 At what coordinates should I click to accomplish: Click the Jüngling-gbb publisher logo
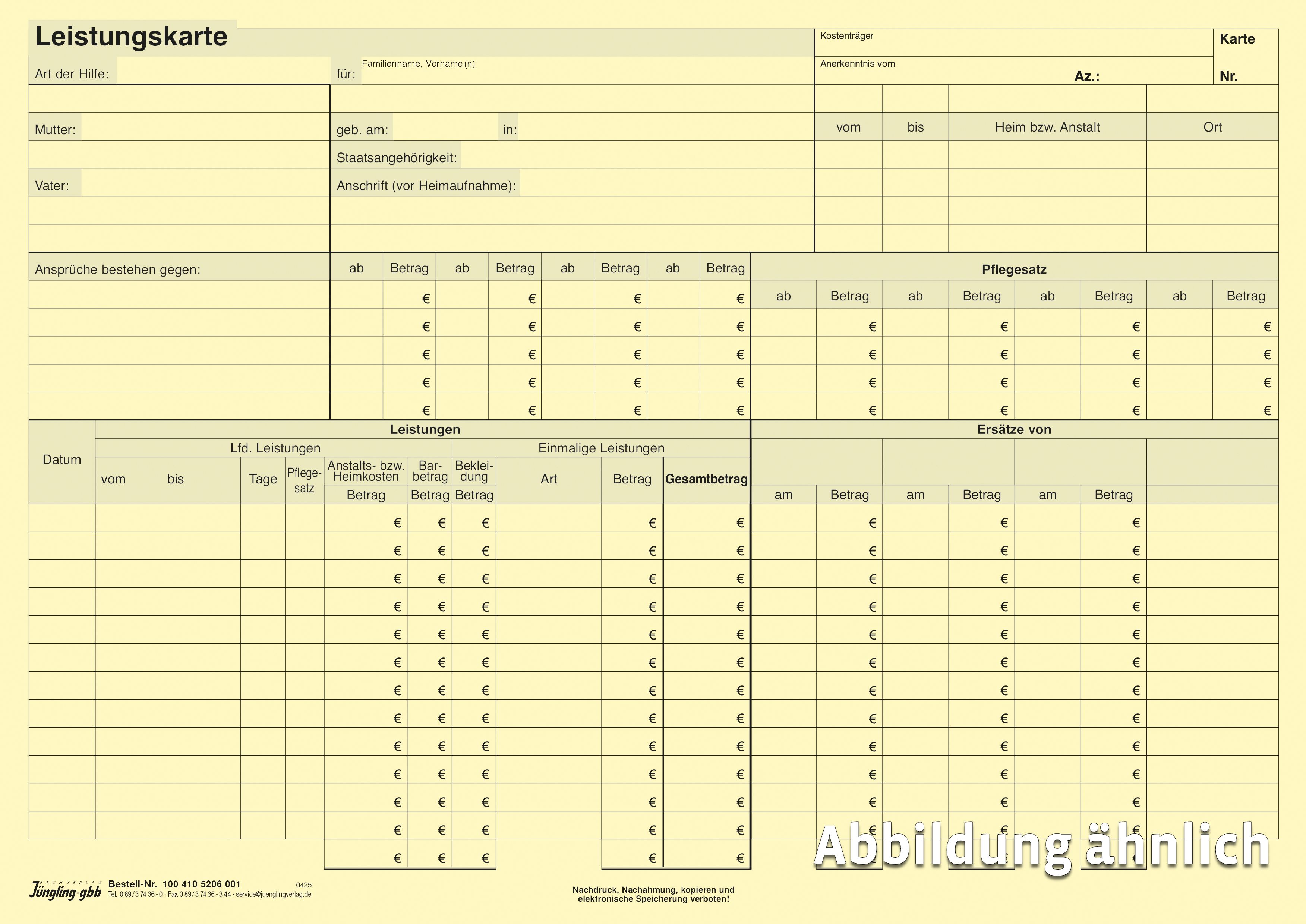[65, 890]
